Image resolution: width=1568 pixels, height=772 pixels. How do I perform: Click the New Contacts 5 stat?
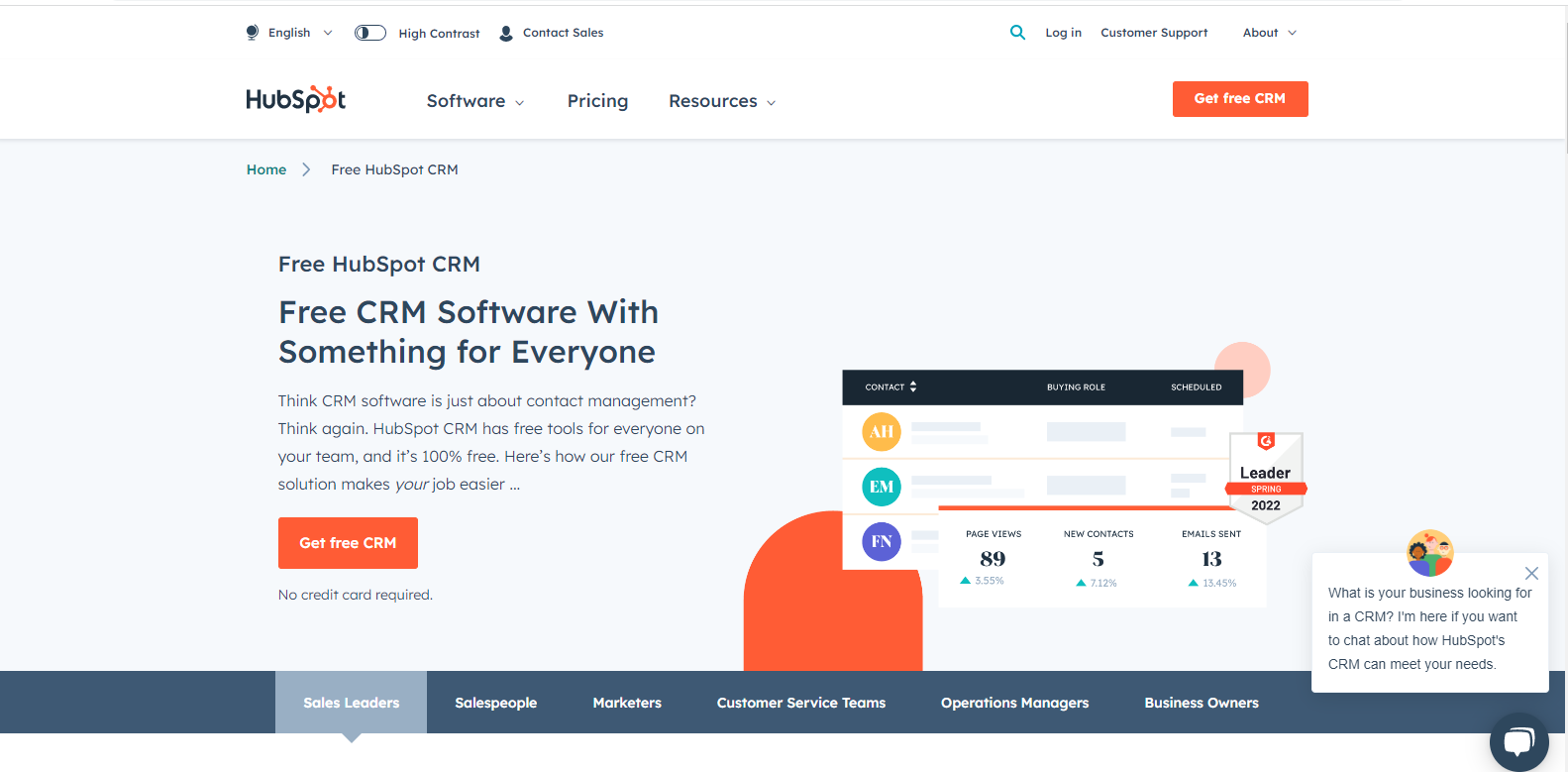tap(1098, 558)
